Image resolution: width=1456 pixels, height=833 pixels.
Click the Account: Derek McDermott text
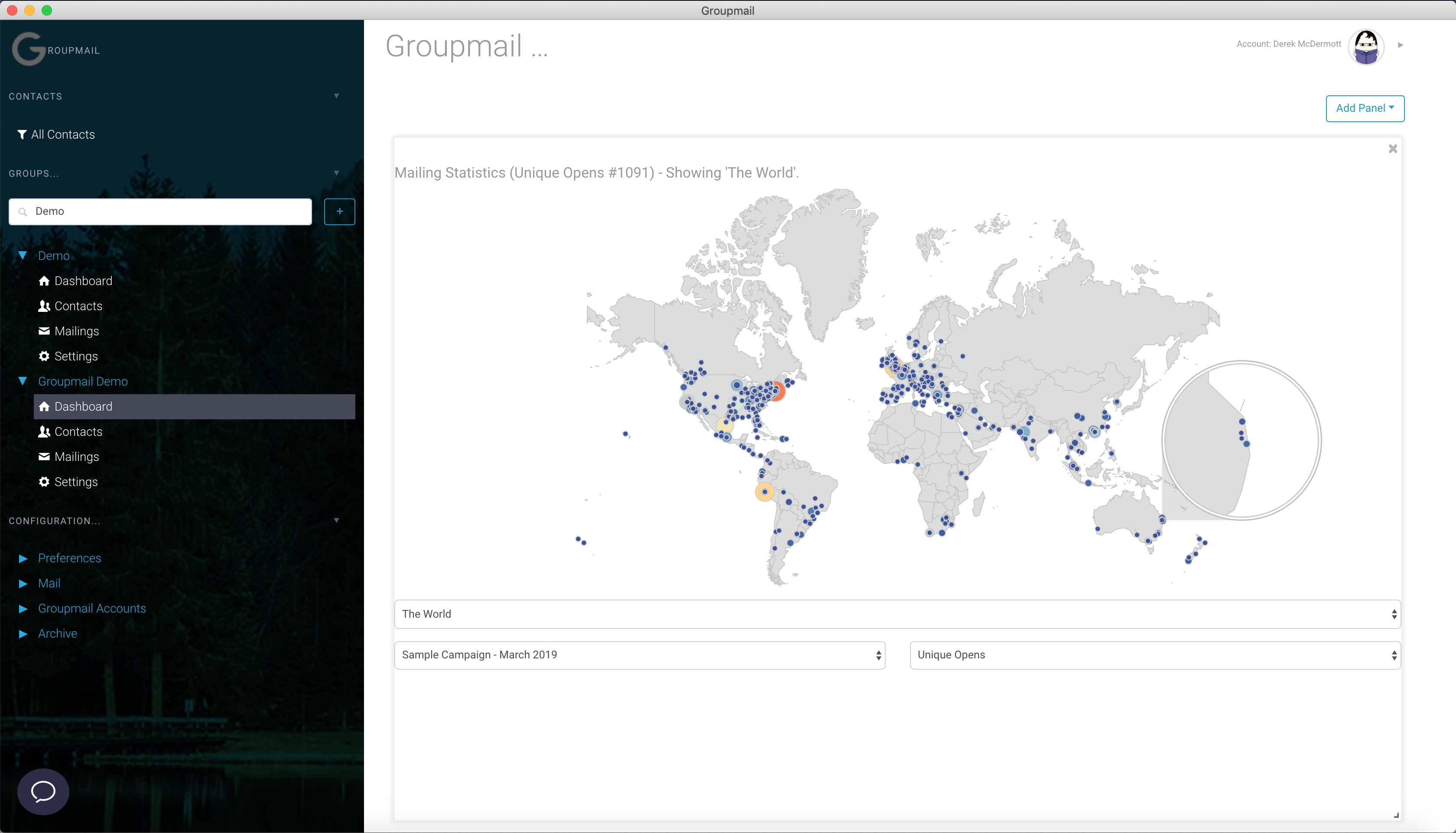[1289, 44]
